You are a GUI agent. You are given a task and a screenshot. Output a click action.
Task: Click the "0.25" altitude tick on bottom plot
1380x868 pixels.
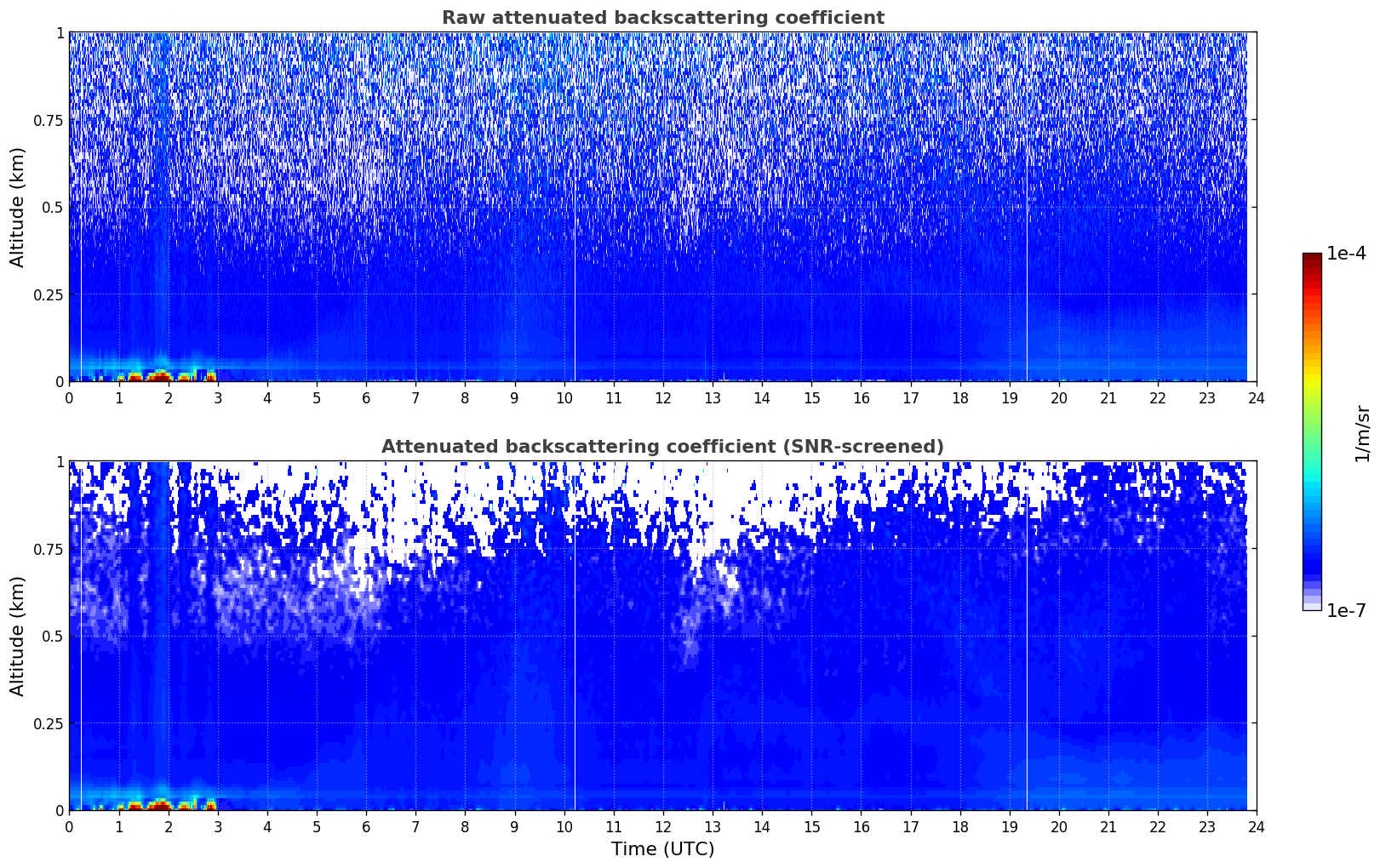tap(48, 723)
